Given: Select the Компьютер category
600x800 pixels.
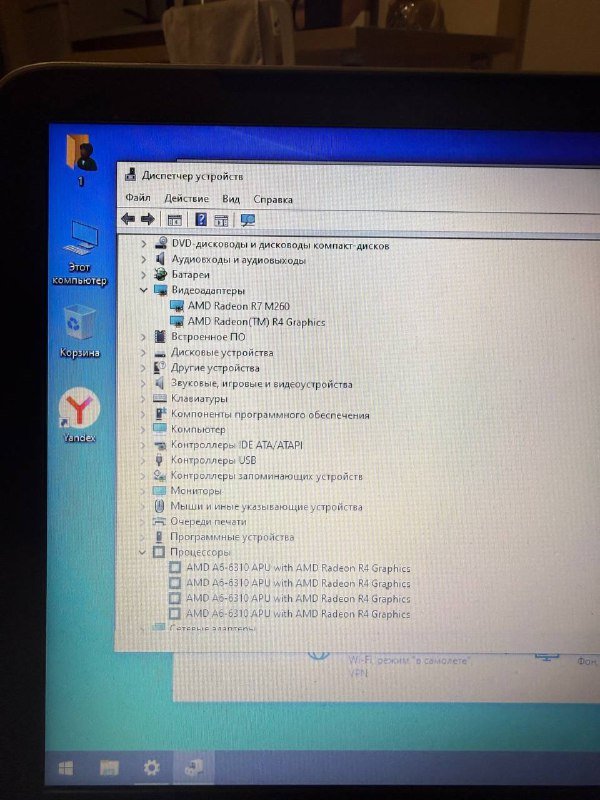Looking at the screenshot, I should coord(198,430).
